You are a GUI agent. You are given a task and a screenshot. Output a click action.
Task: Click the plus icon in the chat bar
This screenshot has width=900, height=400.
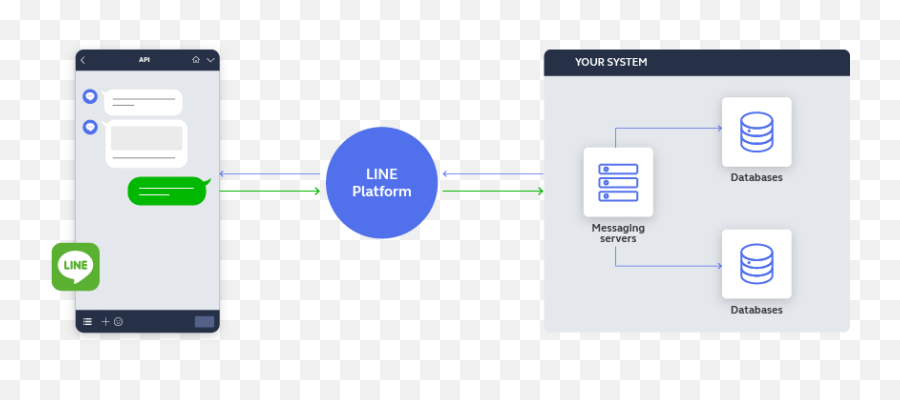click(105, 322)
